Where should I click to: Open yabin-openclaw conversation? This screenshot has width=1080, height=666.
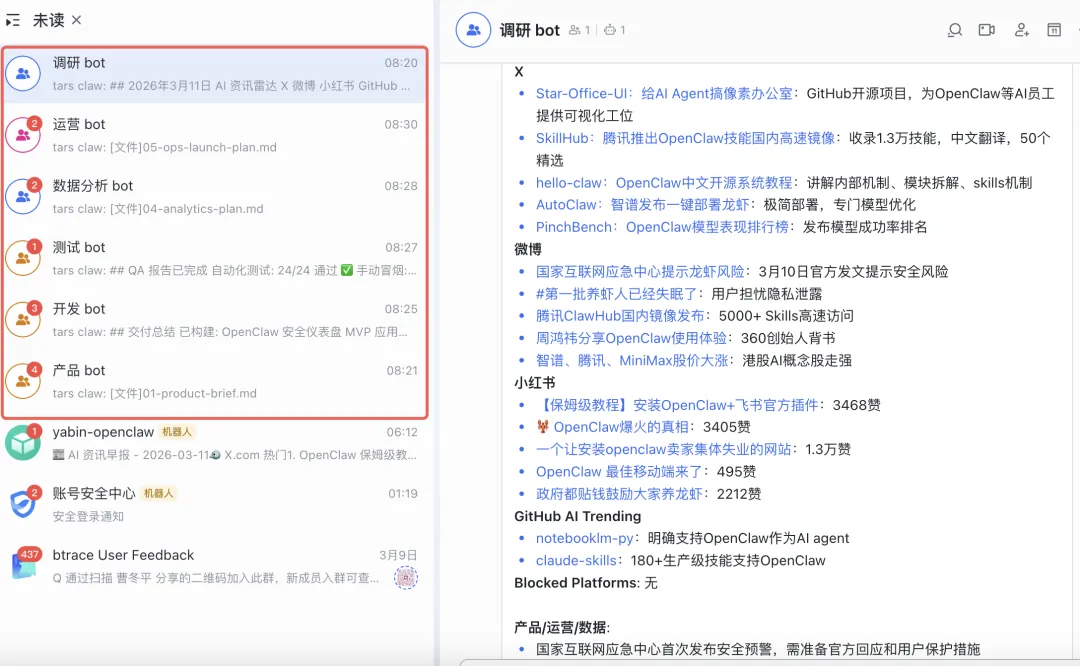[x=215, y=443]
